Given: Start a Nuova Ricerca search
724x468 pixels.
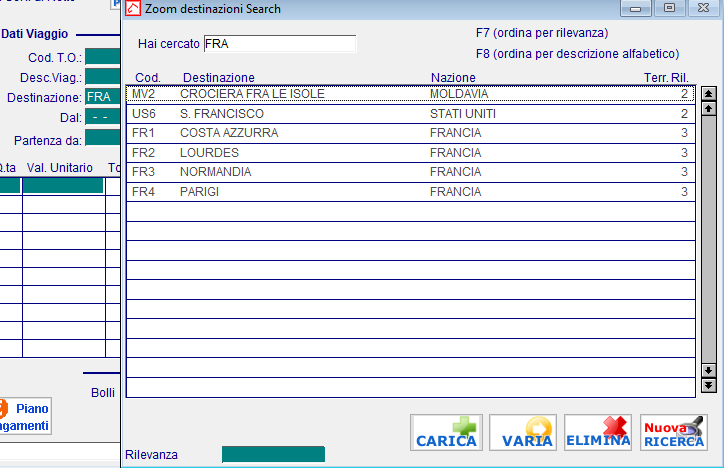Looking at the screenshot, I should [674, 432].
